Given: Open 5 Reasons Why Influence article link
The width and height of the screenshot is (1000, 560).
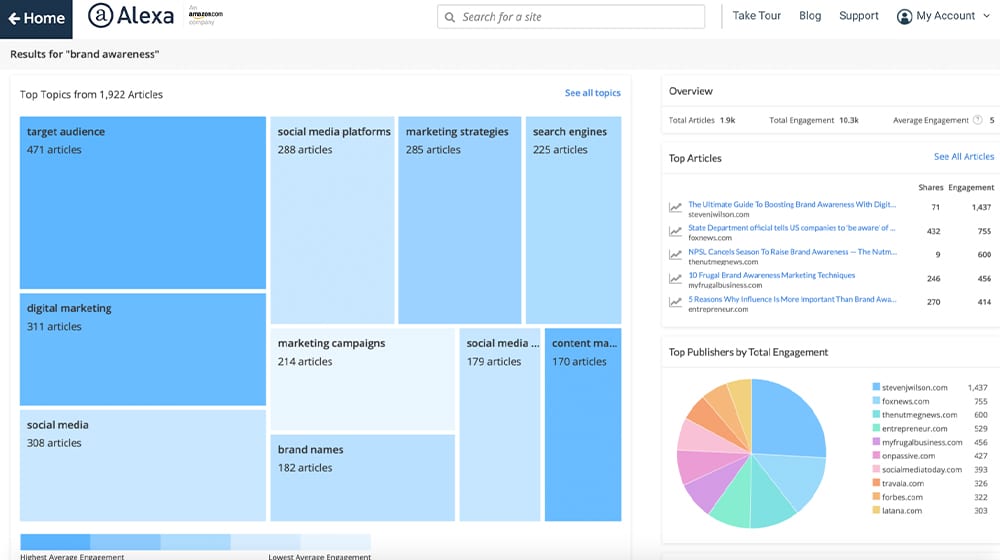Looking at the screenshot, I should tap(792, 299).
